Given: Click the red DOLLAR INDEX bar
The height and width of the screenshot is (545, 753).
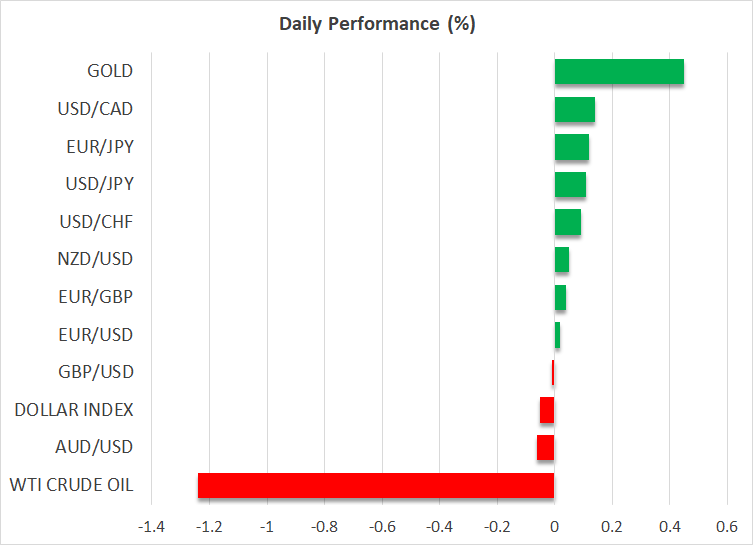Looking at the screenshot, I should click(547, 410).
